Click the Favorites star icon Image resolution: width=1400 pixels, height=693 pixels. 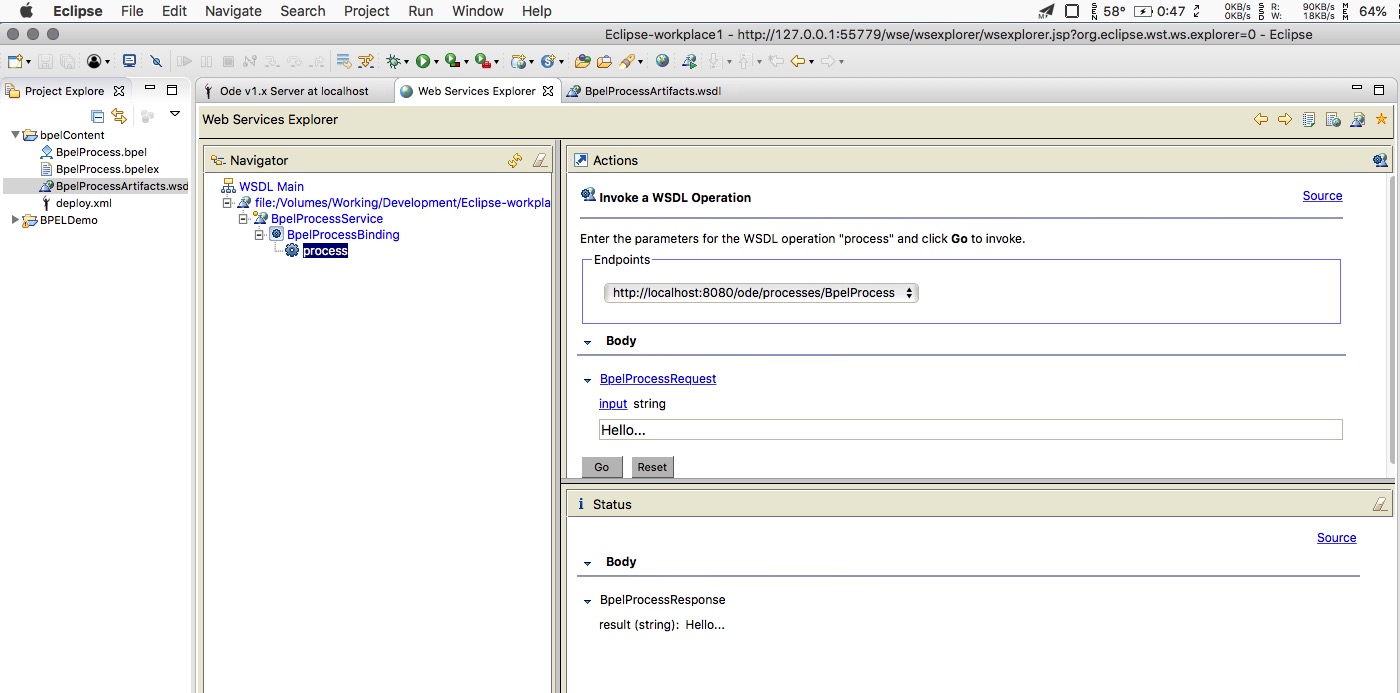1381,119
